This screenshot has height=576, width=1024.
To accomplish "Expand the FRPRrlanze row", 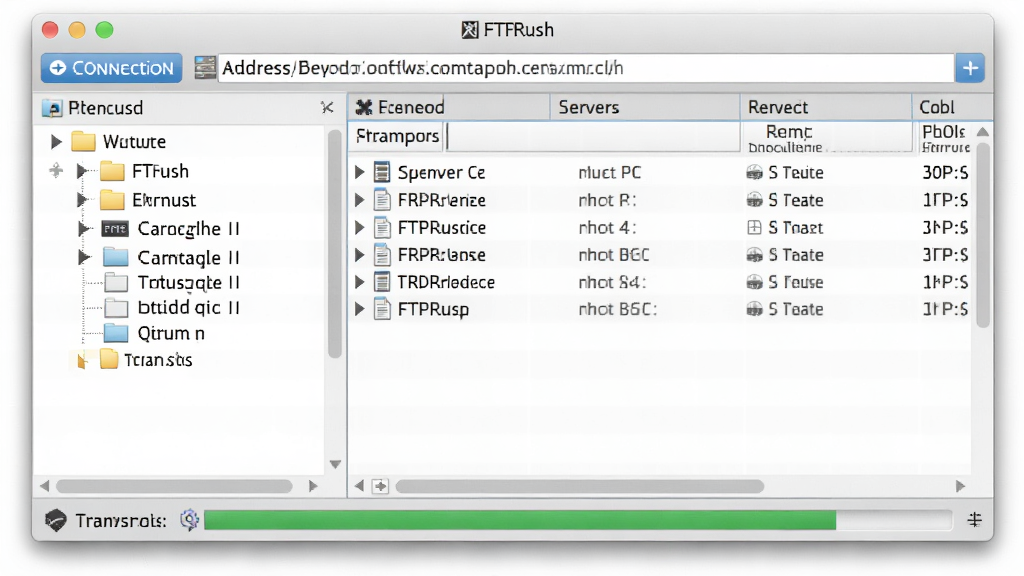I will pos(359,200).
